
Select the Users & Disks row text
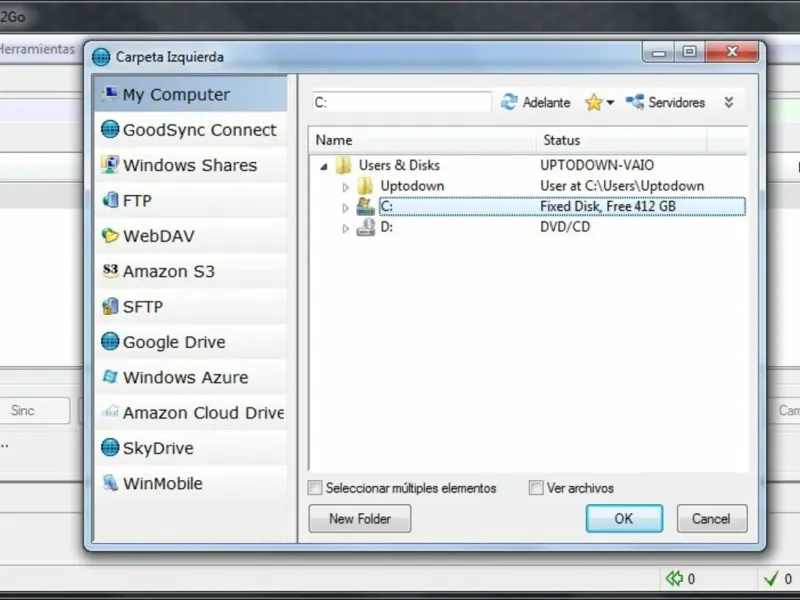tap(399, 165)
